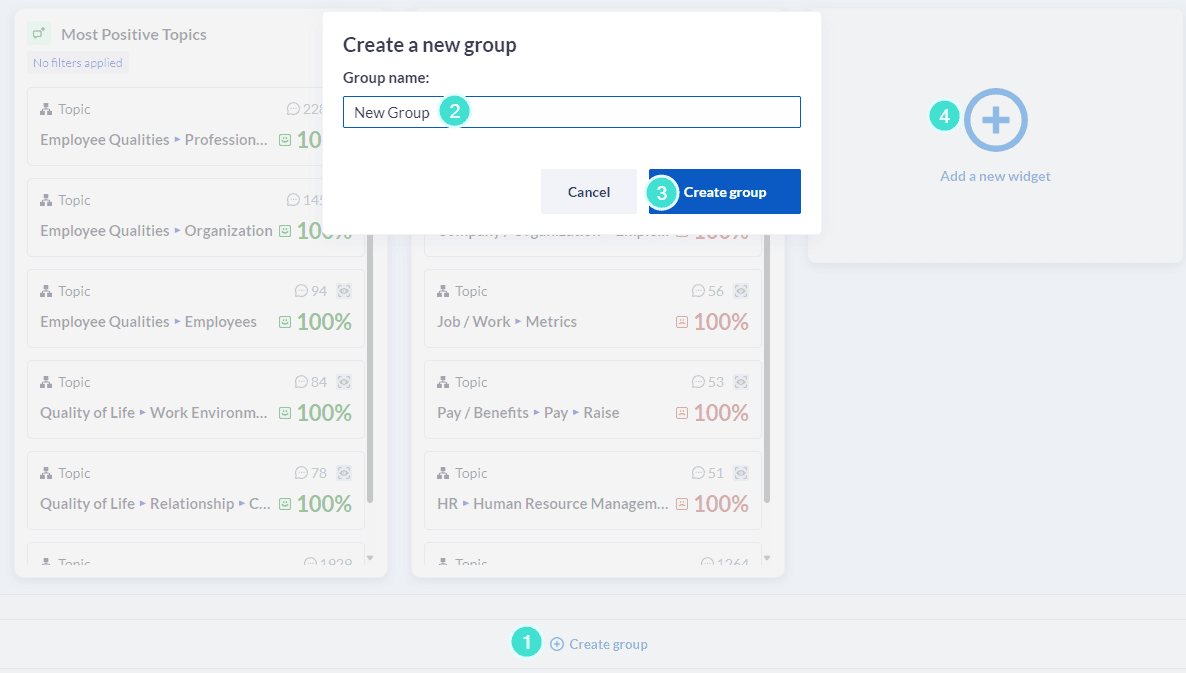Click positive smiley icon on Quality of Life Relationship card
The height and width of the screenshot is (673, 1186).
click(x=285, y=504)
